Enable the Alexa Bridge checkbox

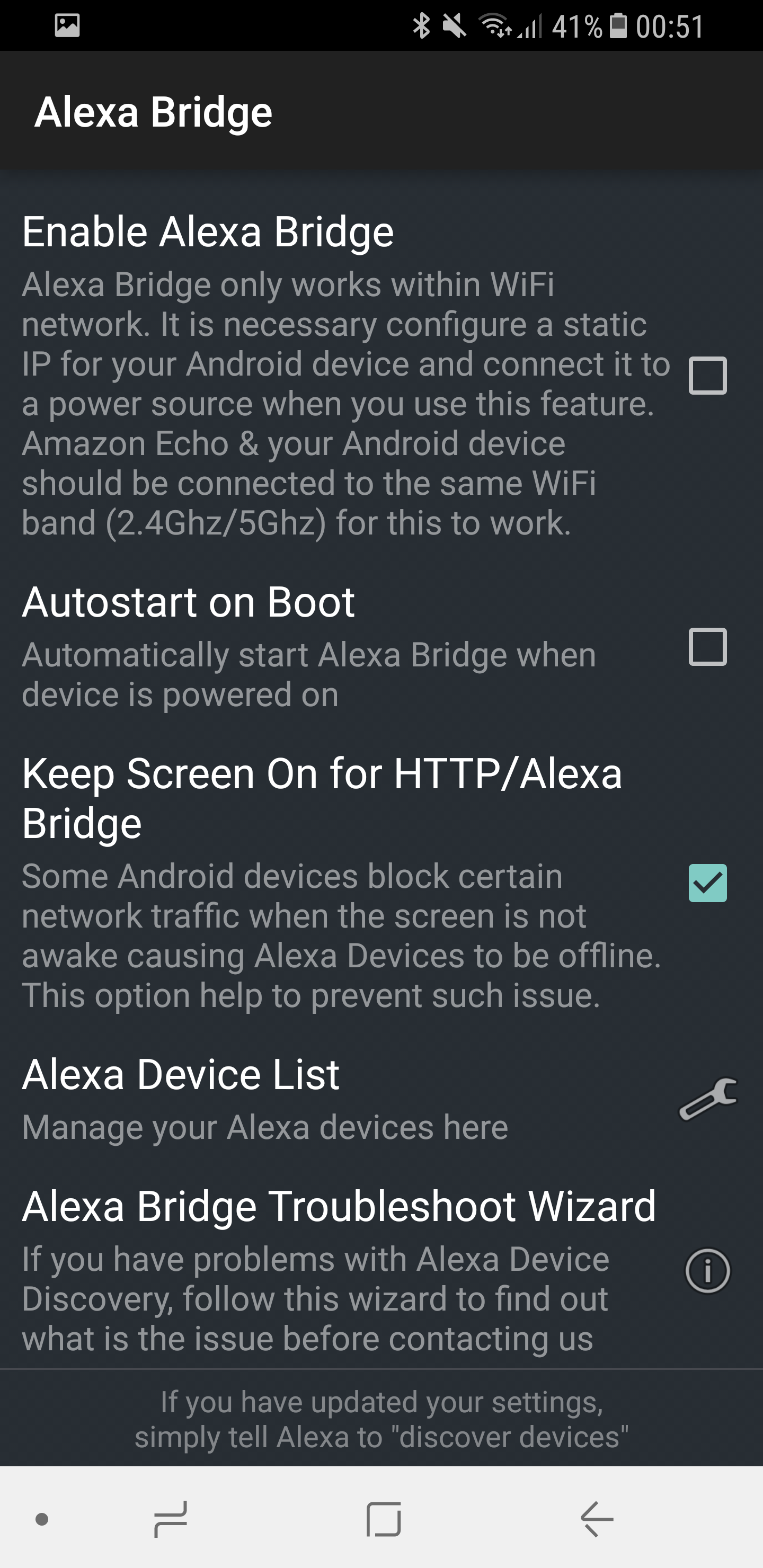(x=707, y=376)
